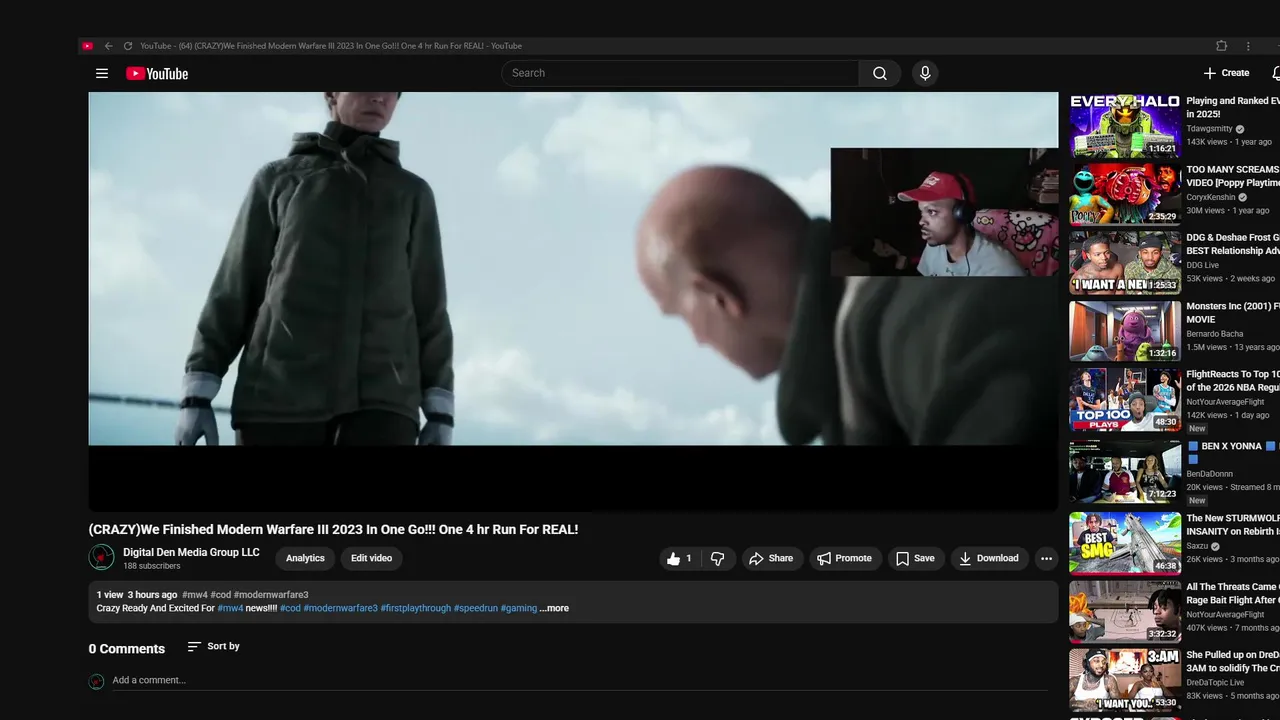Open the #speedrun hashtag link

click(x=475, y=608)
